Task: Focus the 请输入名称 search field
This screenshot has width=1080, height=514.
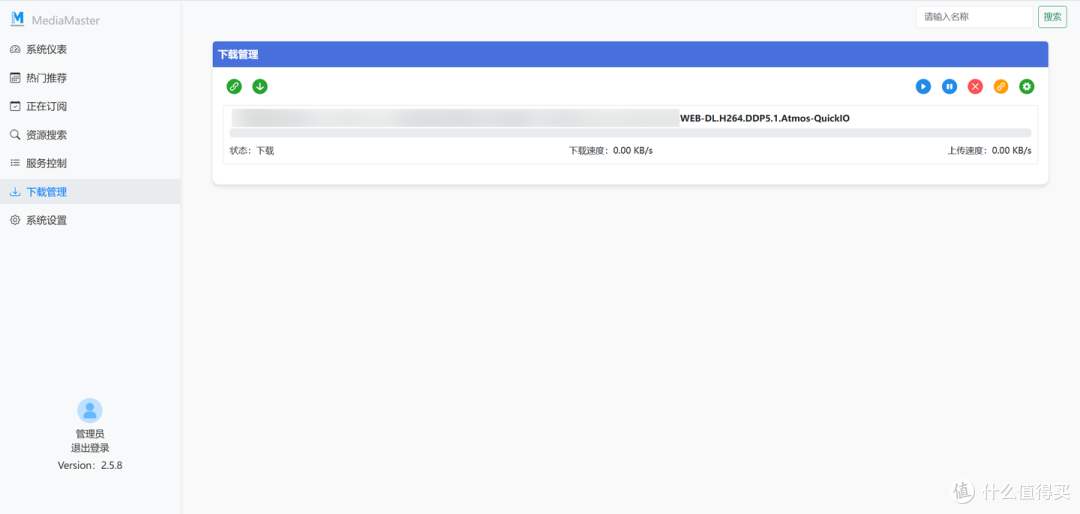Action: tap(974, 17)
